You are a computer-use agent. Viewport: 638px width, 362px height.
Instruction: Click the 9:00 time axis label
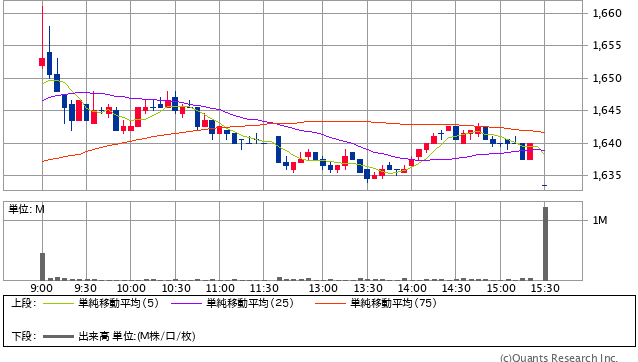click(x=42, y=288)
